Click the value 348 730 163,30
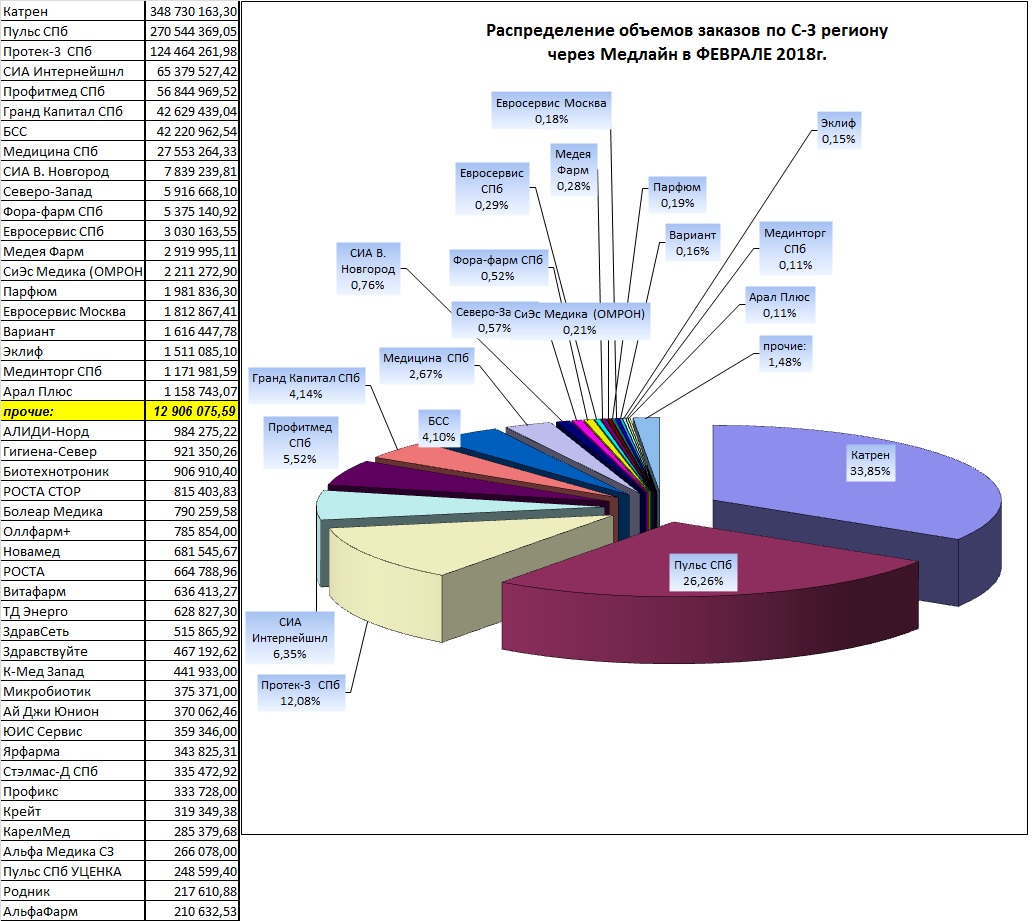The width and height of the screenshot is (1034, 921). [x=192, y=11]
